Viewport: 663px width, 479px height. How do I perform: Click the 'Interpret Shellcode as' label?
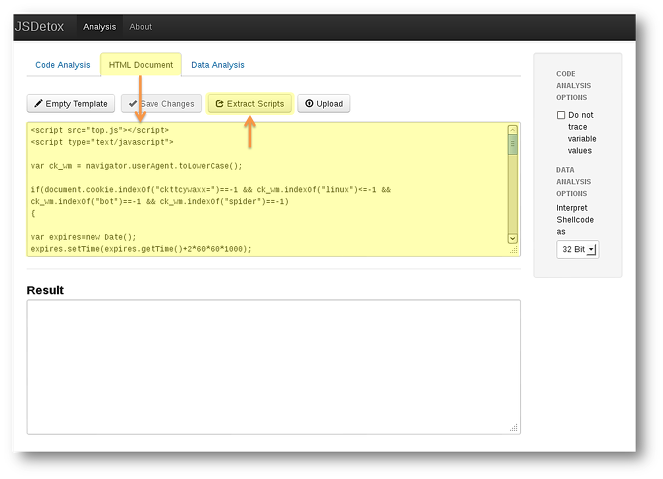[x=575, y=220]
